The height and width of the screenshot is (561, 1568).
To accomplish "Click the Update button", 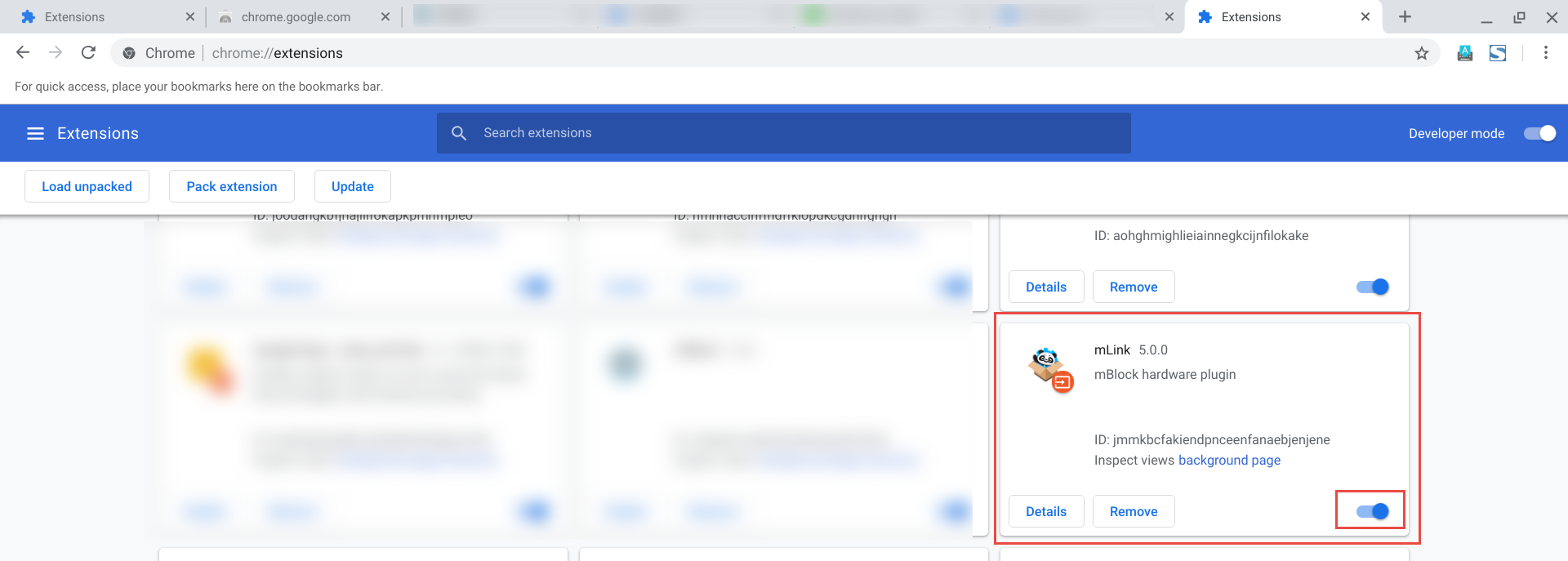I will 353,186.
